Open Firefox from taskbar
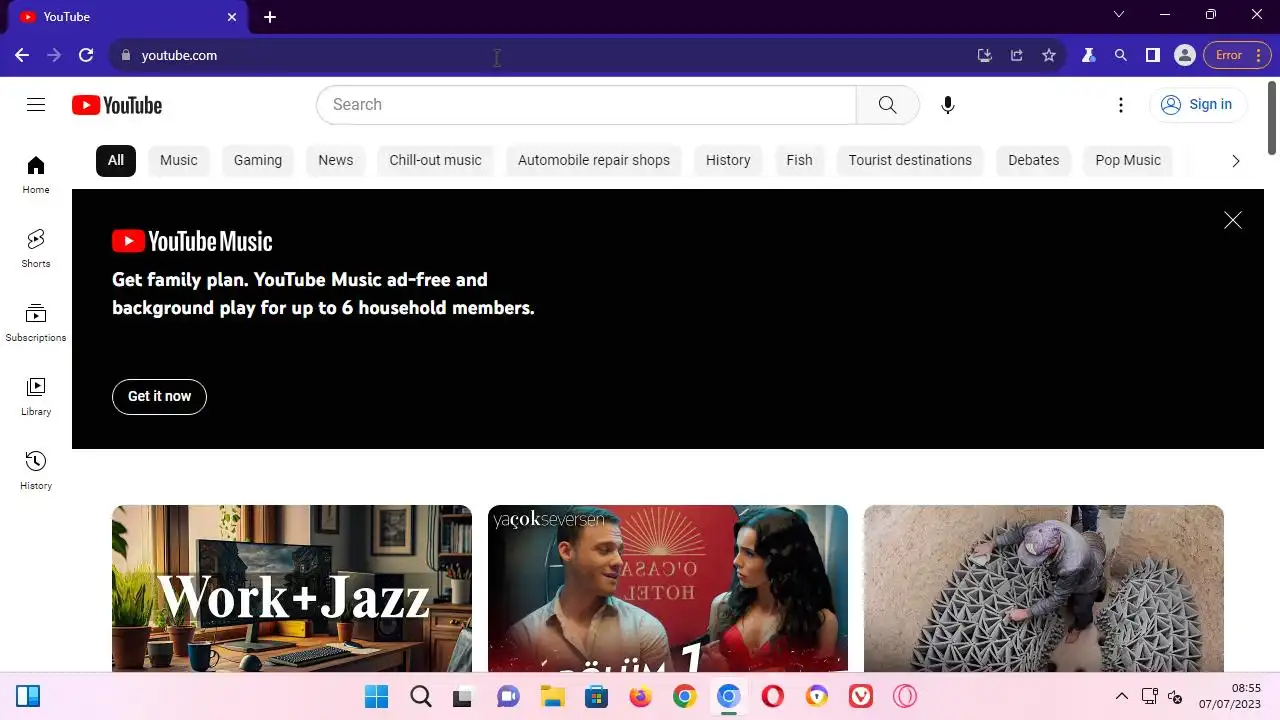1280x720 pixels. point(641,696)
